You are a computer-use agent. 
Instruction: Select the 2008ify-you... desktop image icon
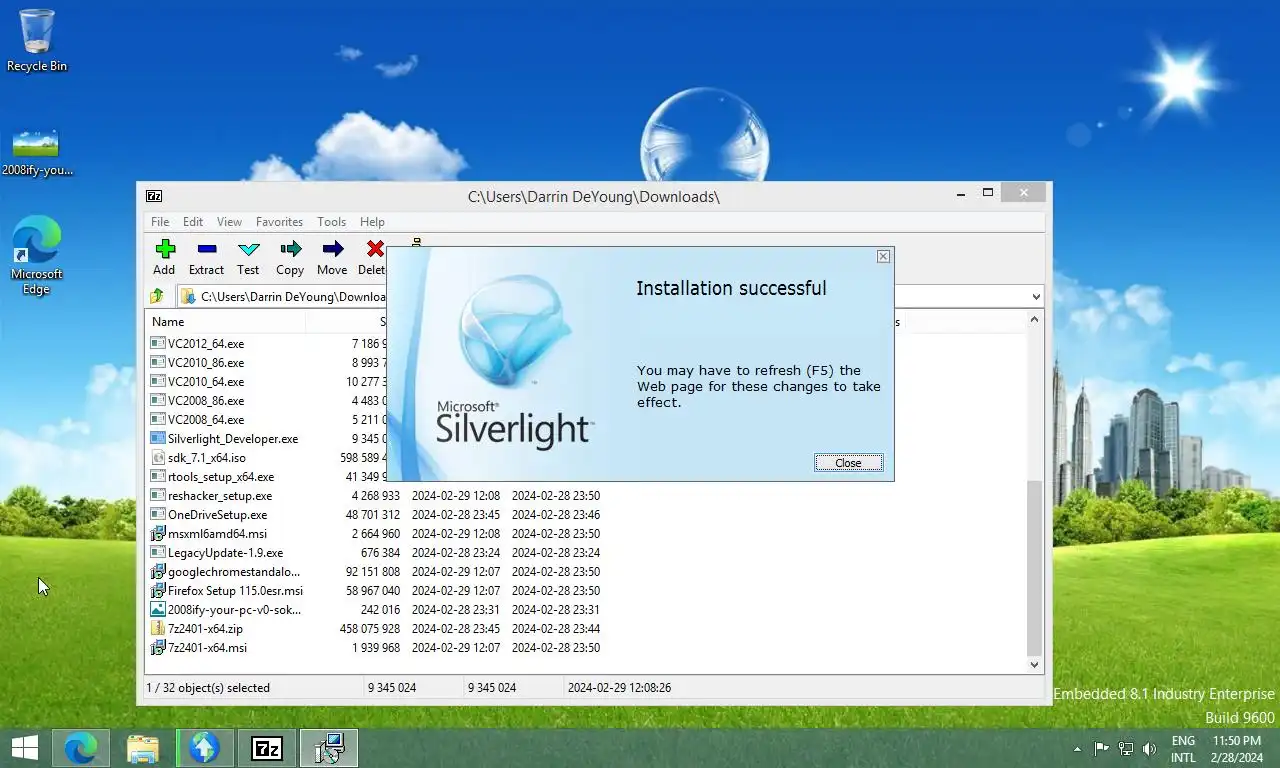(x=37, y=151)
